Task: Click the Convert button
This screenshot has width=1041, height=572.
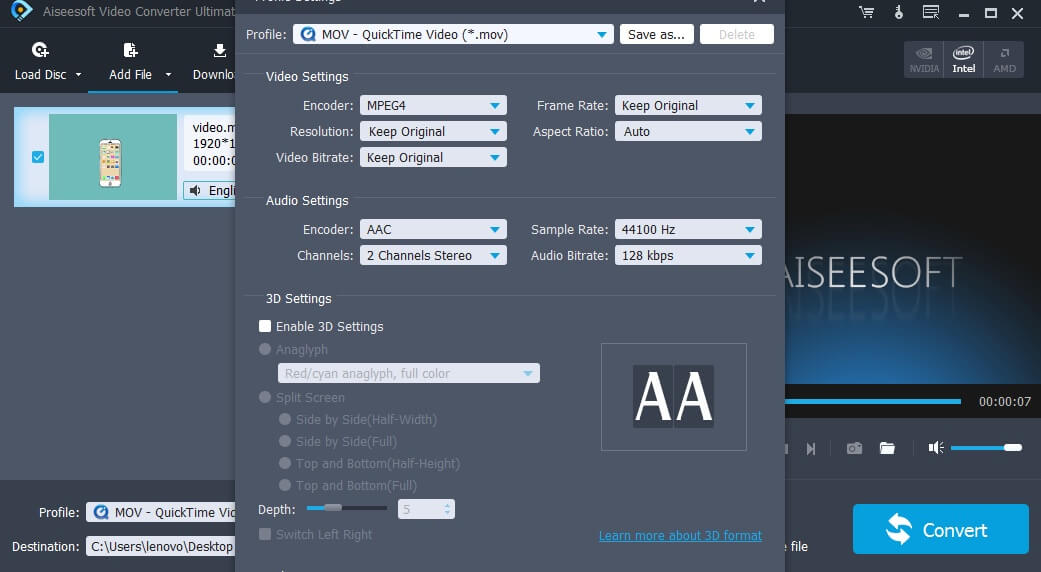Action: 941,529
